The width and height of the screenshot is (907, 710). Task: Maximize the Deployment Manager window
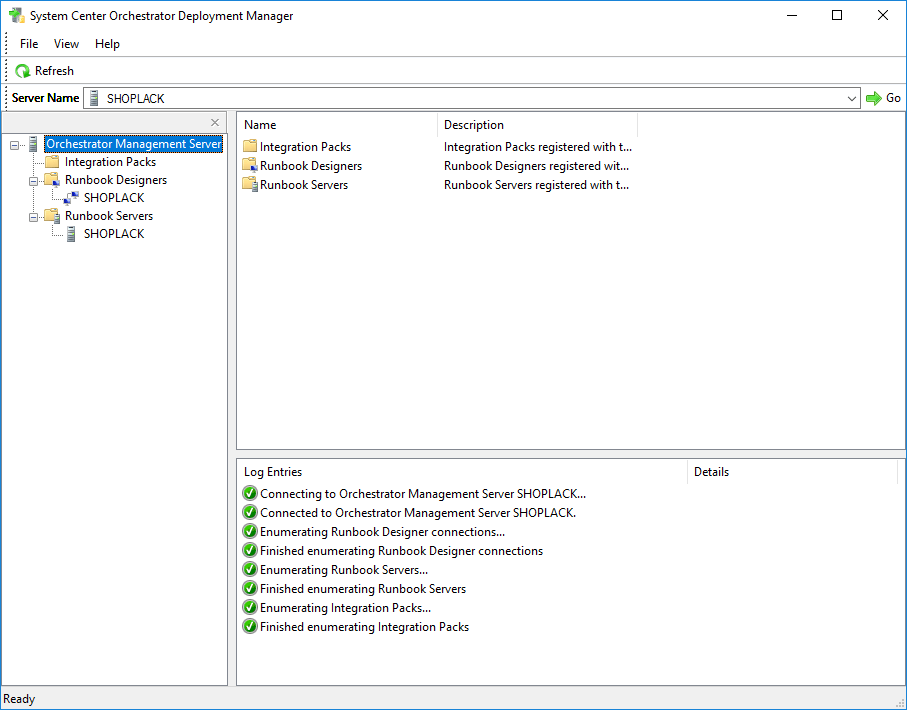click(x=837, y=16)
